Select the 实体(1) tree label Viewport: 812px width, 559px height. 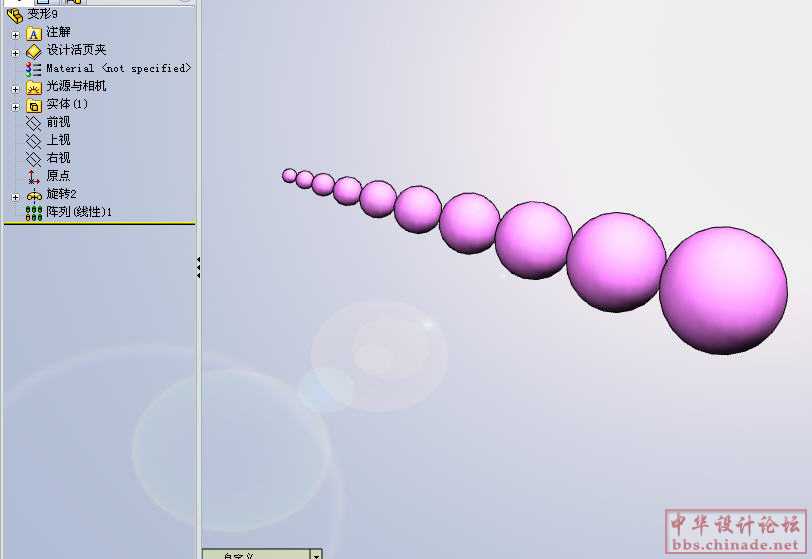click(67, 104)
